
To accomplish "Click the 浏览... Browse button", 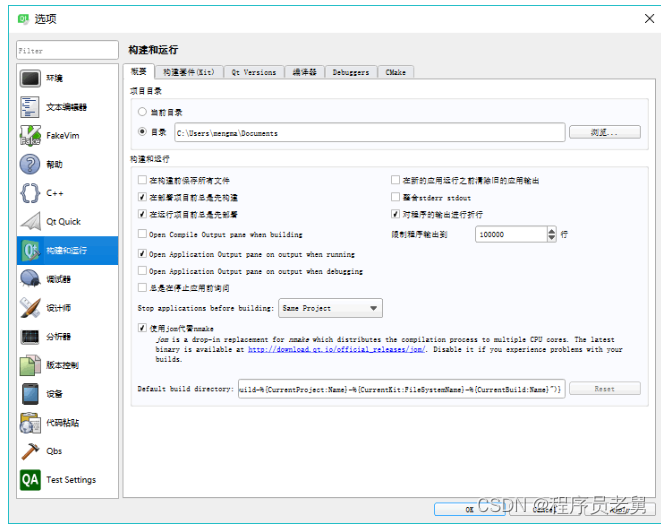I will pyautogui.click(x=605, y=132).
